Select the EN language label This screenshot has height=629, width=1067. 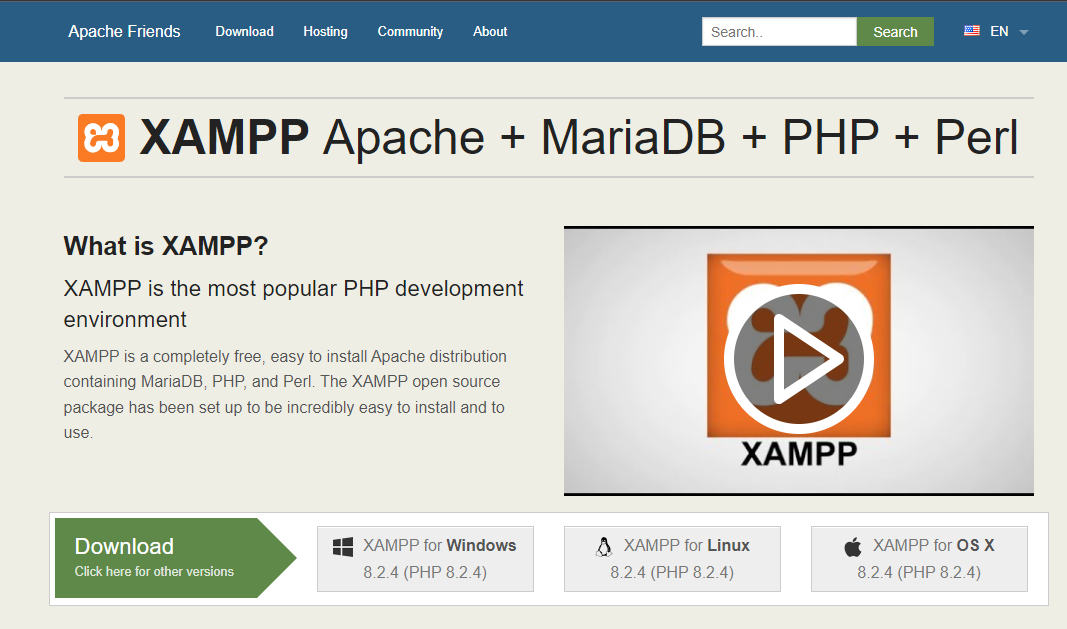(999, 31)
